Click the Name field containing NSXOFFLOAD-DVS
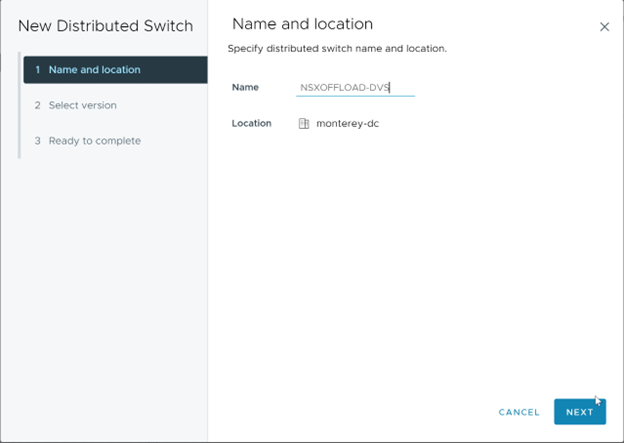The width and height of the screenshot is (624, 443). (x=355, y=88)
